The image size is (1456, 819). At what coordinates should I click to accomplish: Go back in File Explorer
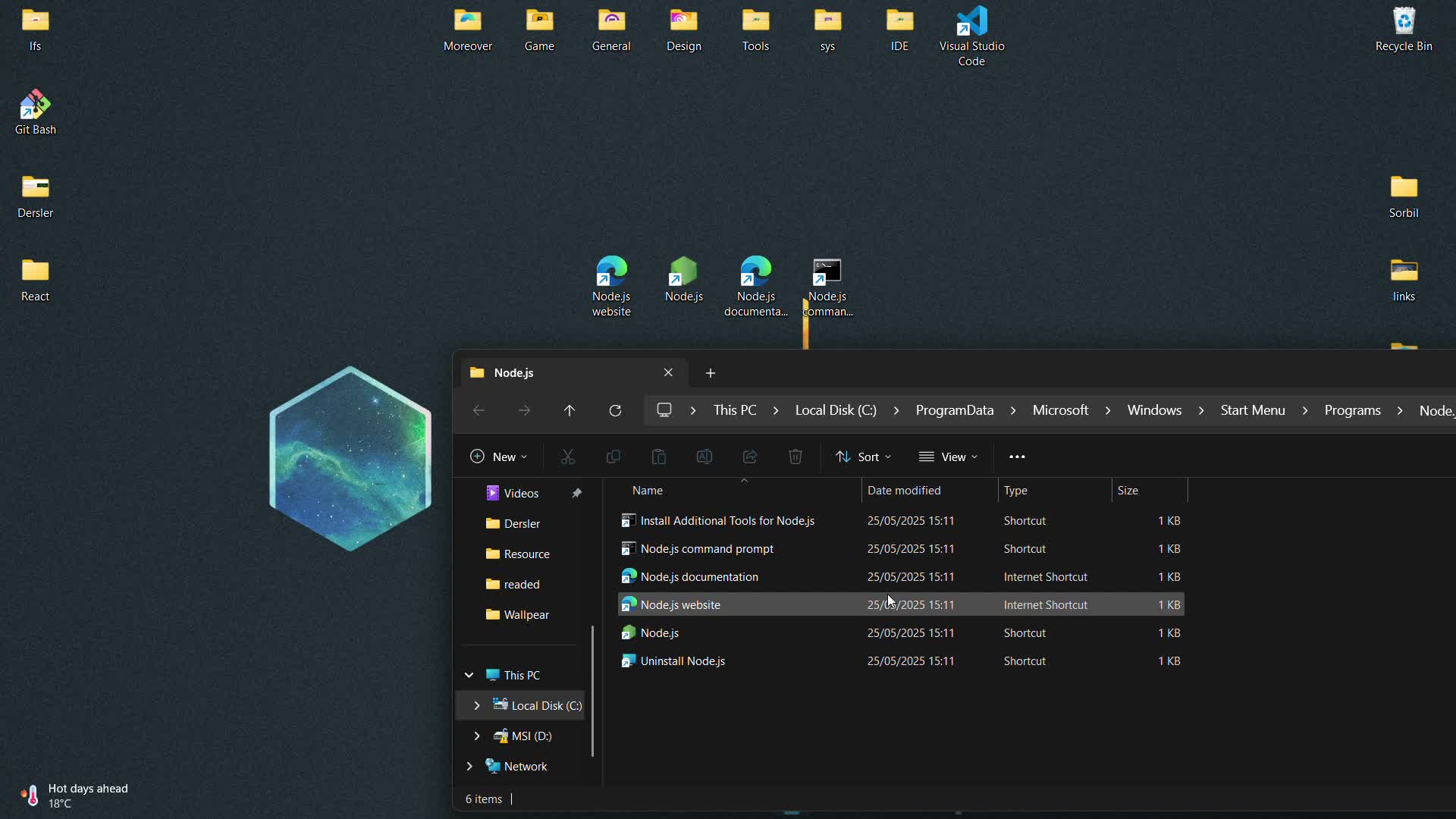(479, 410)
